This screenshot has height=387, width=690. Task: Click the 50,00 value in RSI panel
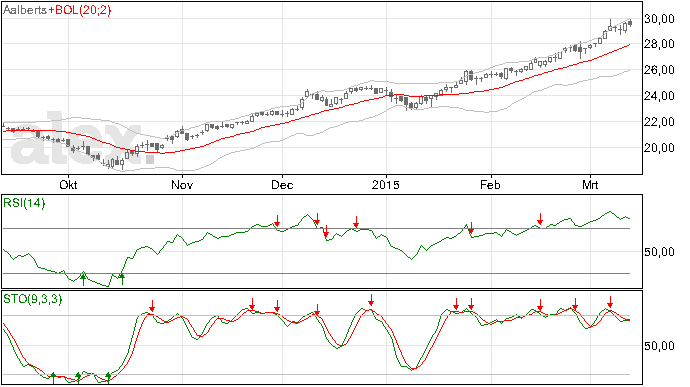(659, 252)
